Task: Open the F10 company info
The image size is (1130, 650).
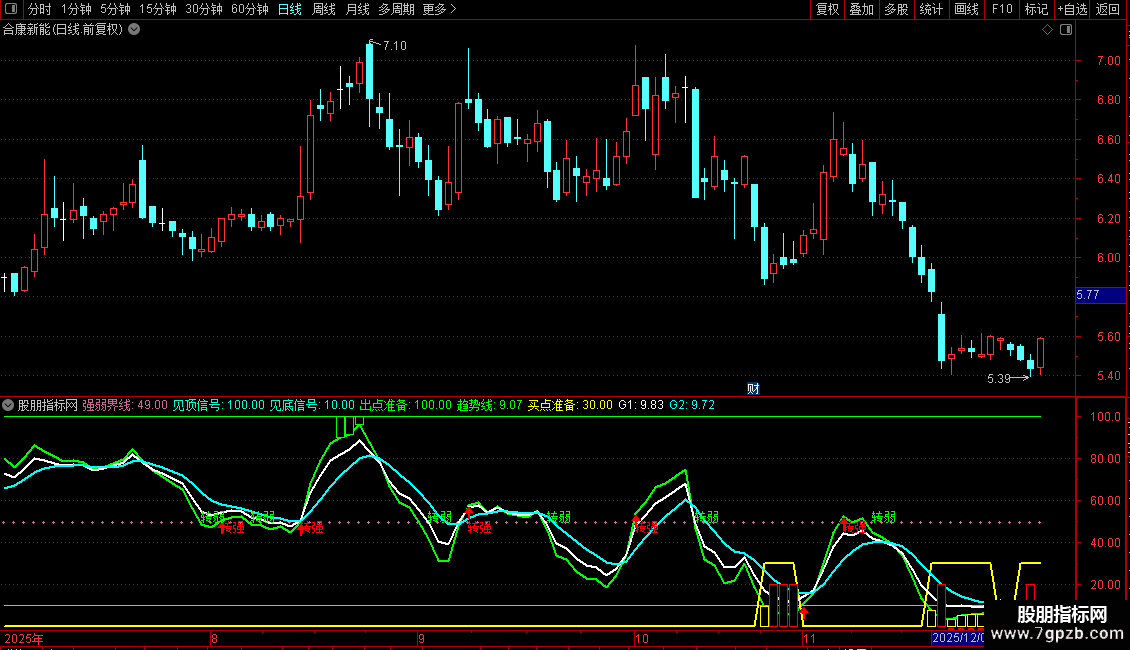Action: [x=1002, y=9]
